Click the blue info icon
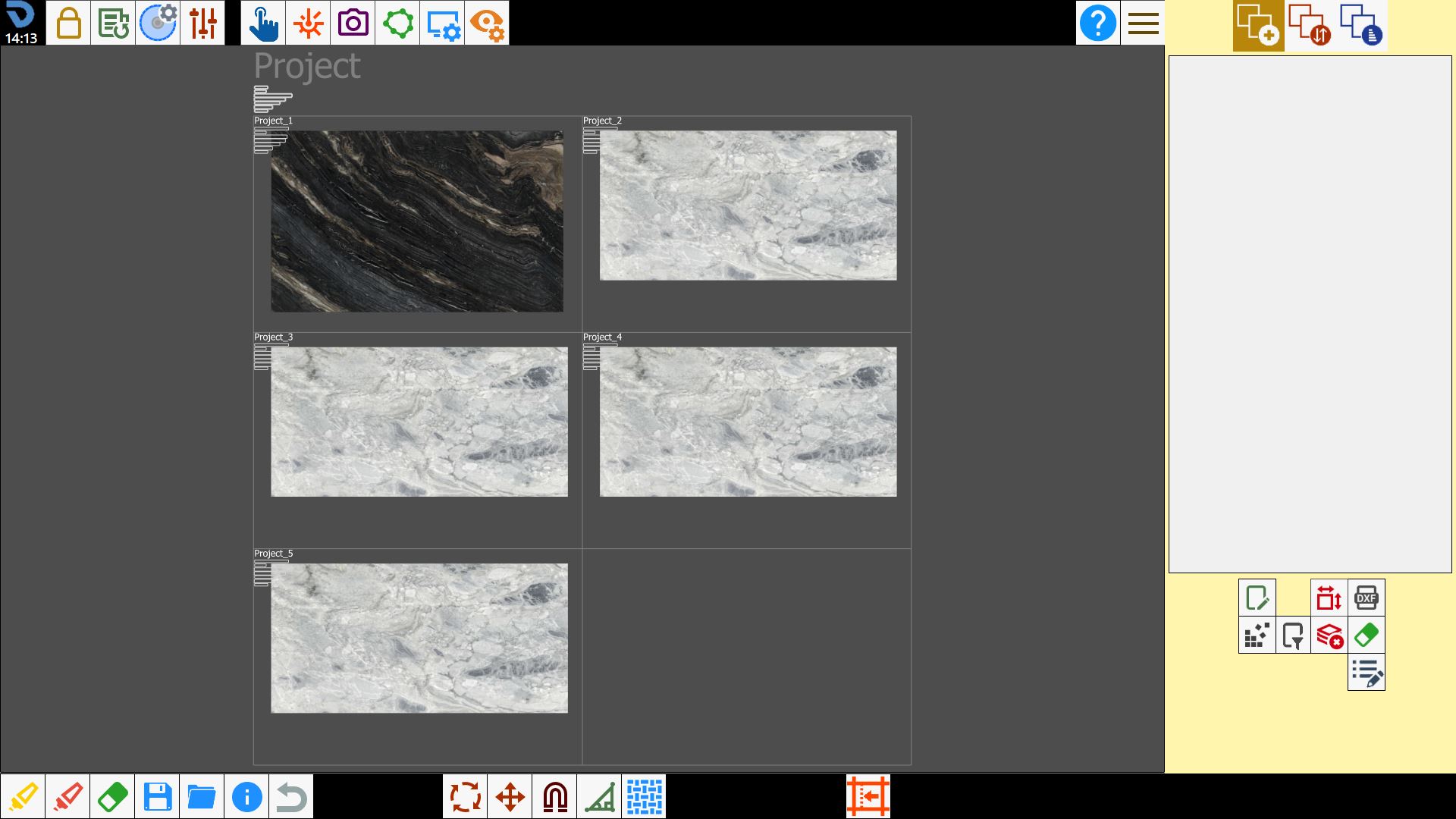The width and height of the screenshot is (1456, 819). pyautogui.click(x=246, y=796)
